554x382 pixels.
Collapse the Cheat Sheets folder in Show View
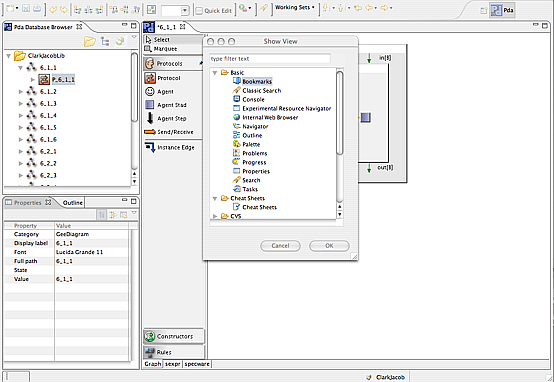point(215,199)
